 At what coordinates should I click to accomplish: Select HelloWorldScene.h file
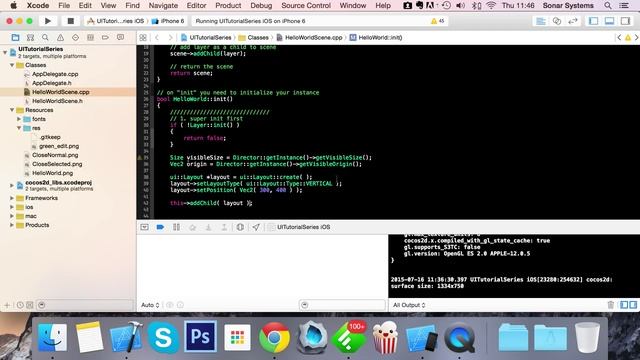point(57,101)
